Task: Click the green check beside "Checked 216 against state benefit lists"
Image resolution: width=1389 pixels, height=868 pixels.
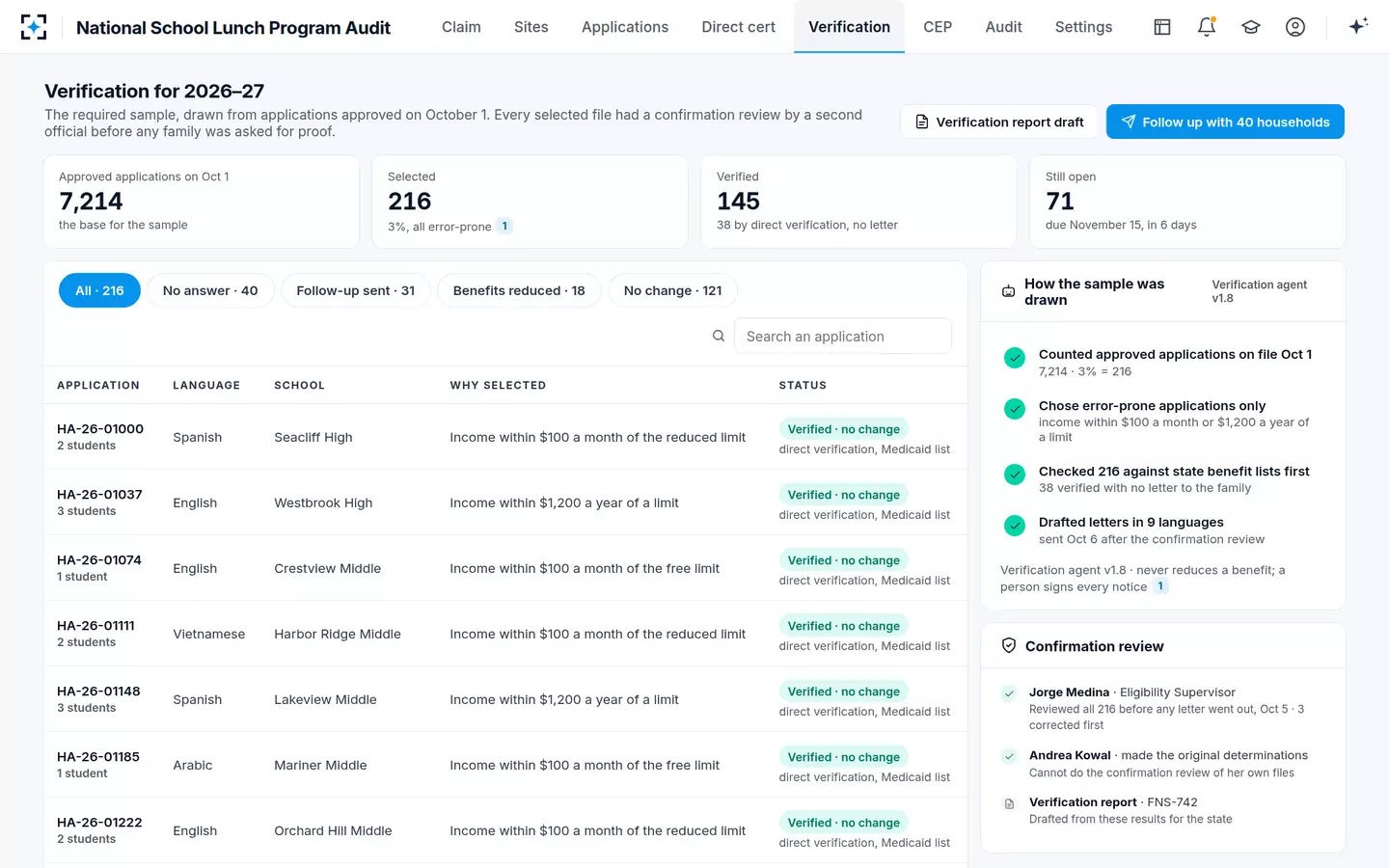Action: (x=1015, y=475)
